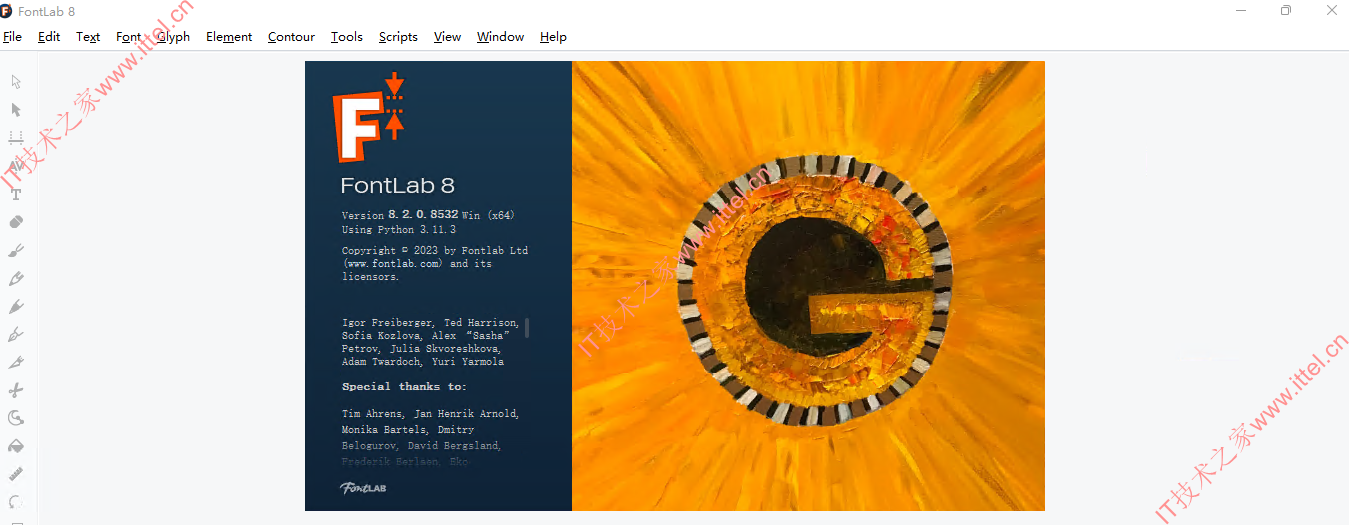The image size is (1349, 525).
Task: Select the Fill bucket tool
Action: (x=16, y=446)
